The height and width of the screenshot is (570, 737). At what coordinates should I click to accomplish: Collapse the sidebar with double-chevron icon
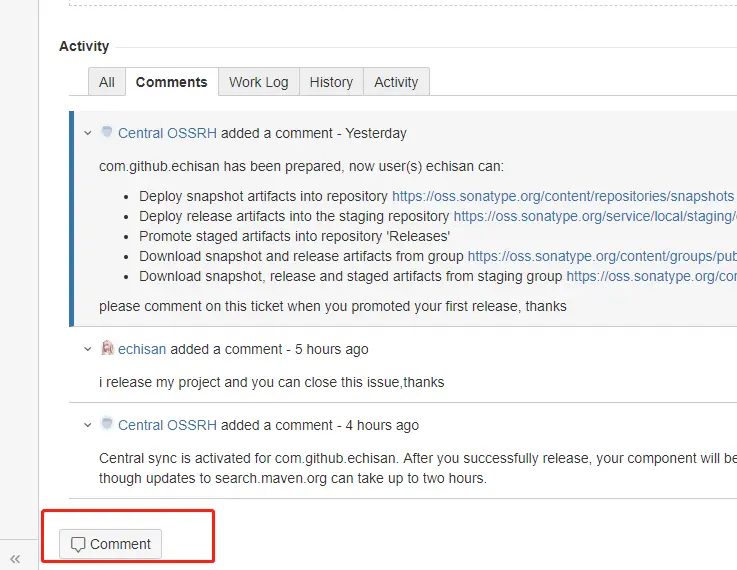(15, 559)
